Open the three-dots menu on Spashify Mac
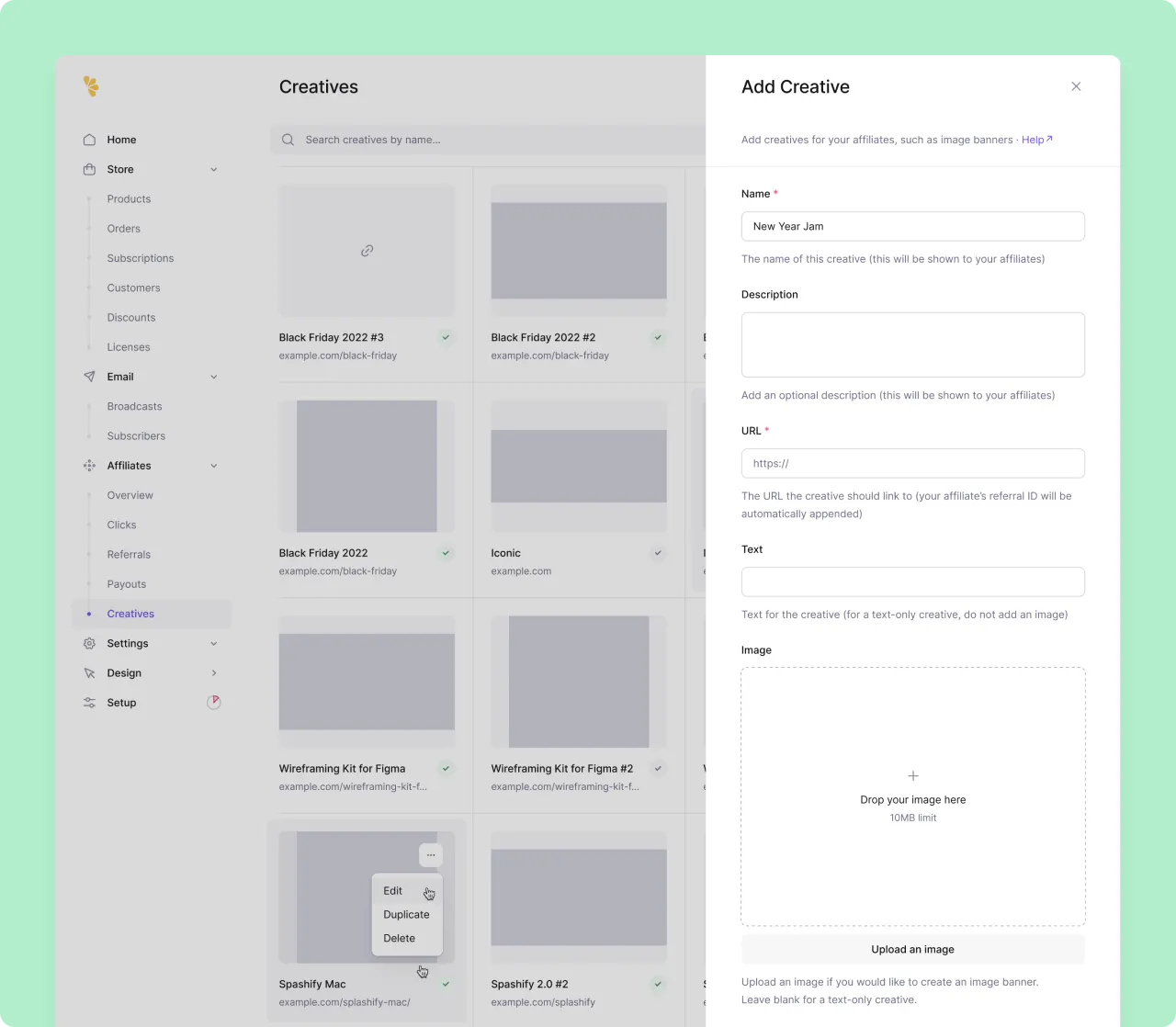 click(431, 855)
